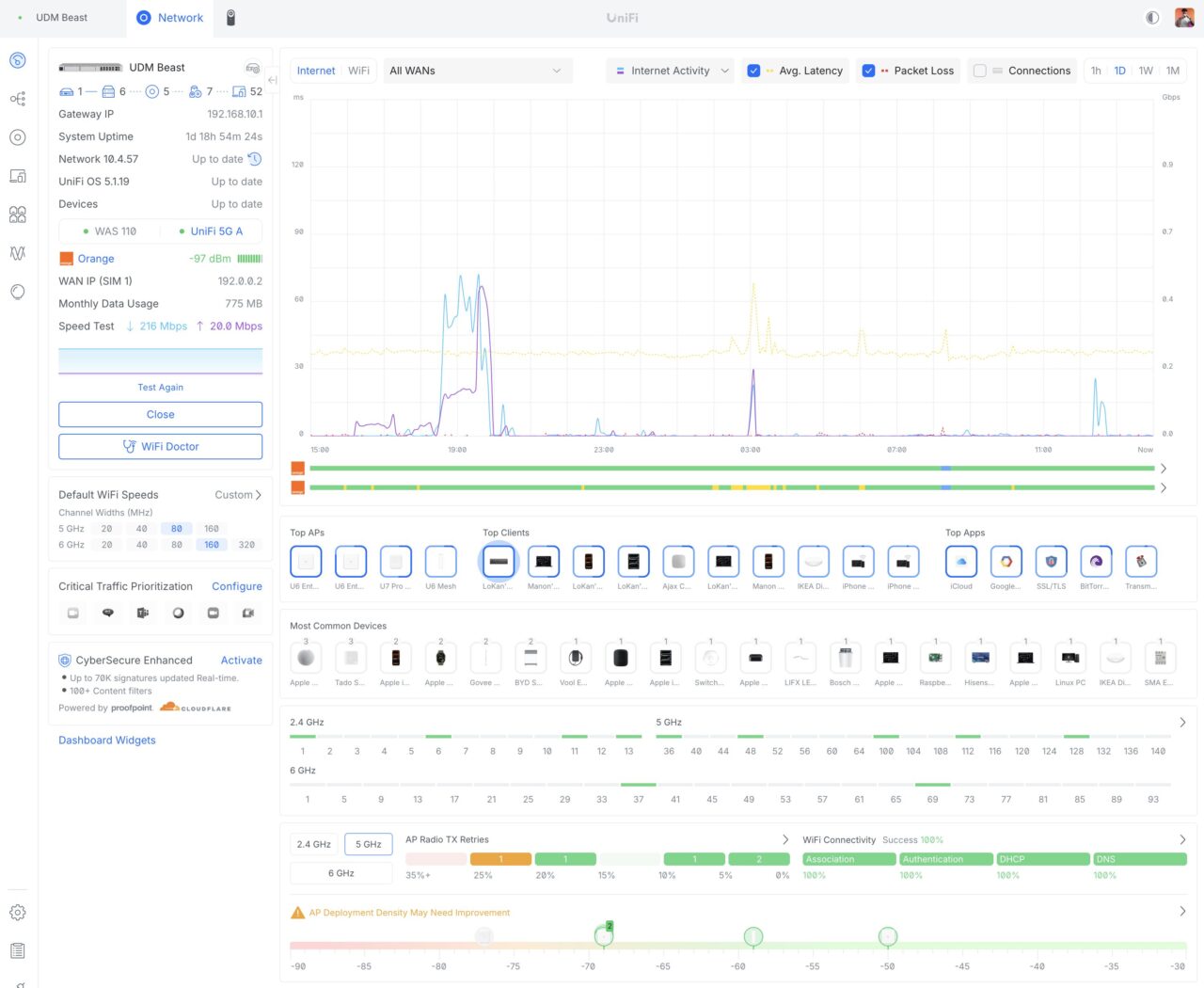The height and width of the screenshot is (988, 1204).
Task: Toggle dark mode theme icon
Action: [1152, 18]
